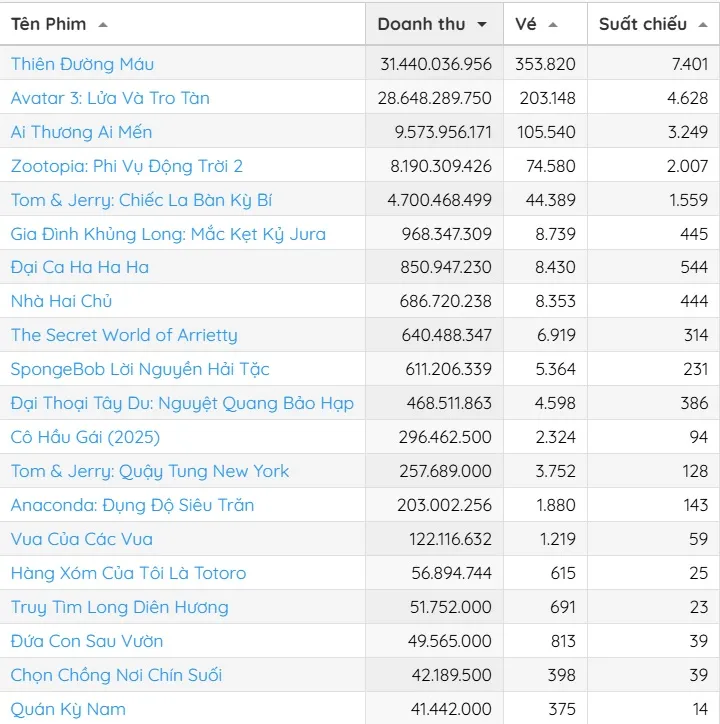Image resolution: width=720 pixels, height=724 pixels.
Task: Open Zootopia: Phi Vụ Động Trời 2
Action: [x=127, y=166]
